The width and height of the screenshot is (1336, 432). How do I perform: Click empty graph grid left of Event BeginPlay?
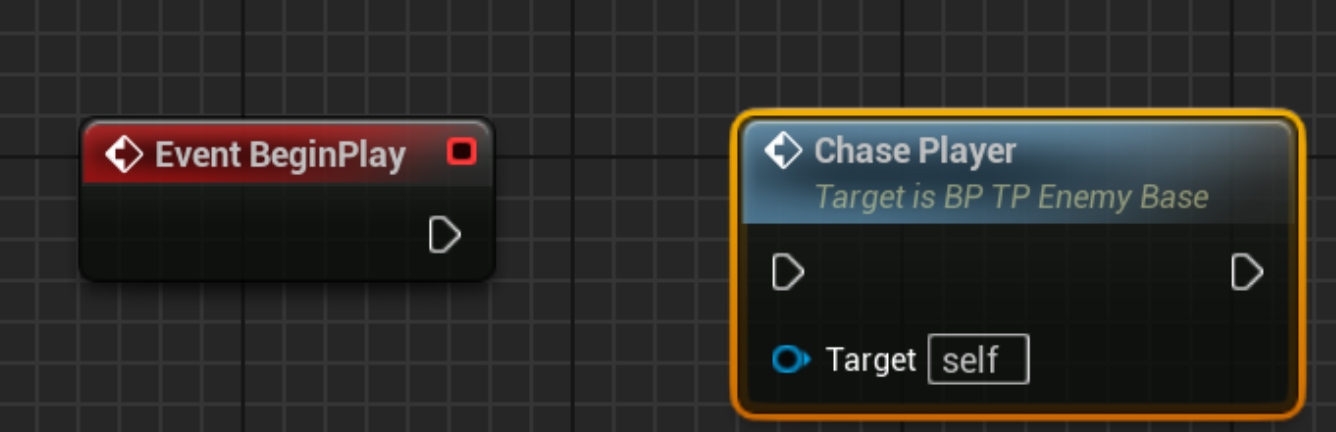click(x=40, y=200)
